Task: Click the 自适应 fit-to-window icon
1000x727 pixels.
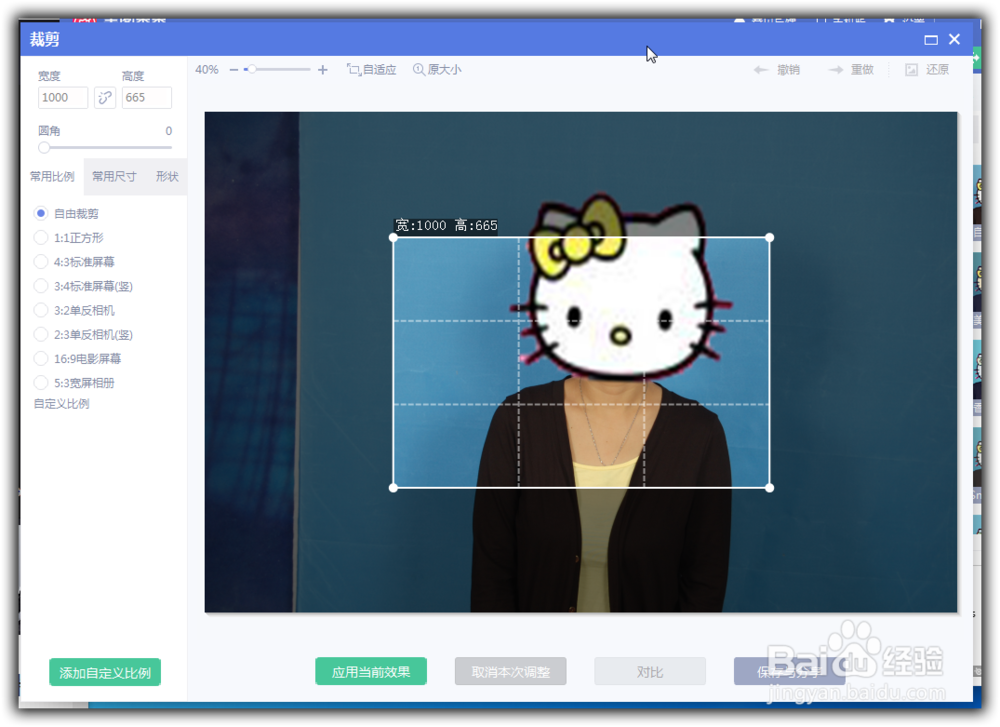Action: coord(354,70)
